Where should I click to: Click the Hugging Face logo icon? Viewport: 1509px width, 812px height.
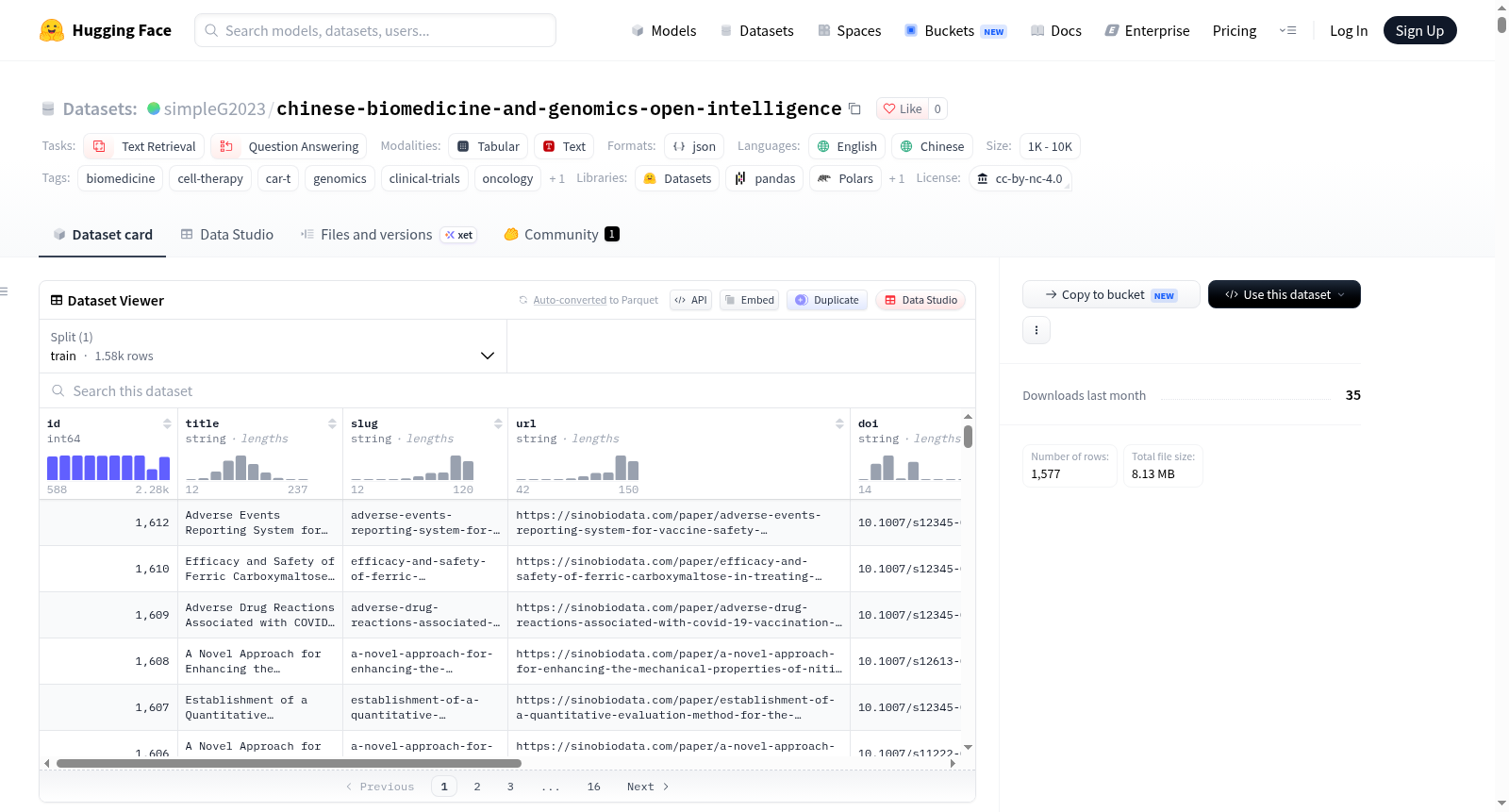(x=52, y=30)
